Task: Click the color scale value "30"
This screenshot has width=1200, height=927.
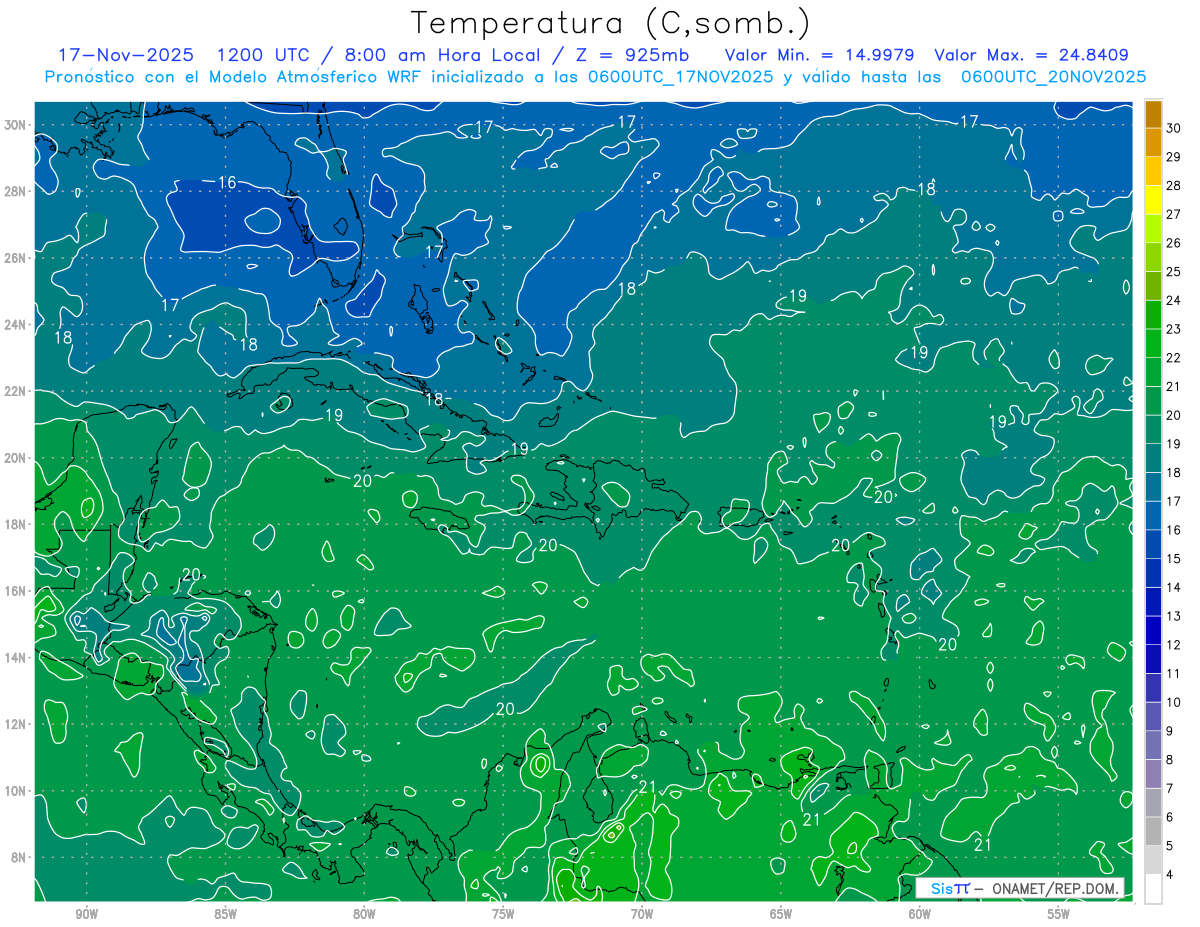Action: pyautogui.click(x=1173, y=128)
